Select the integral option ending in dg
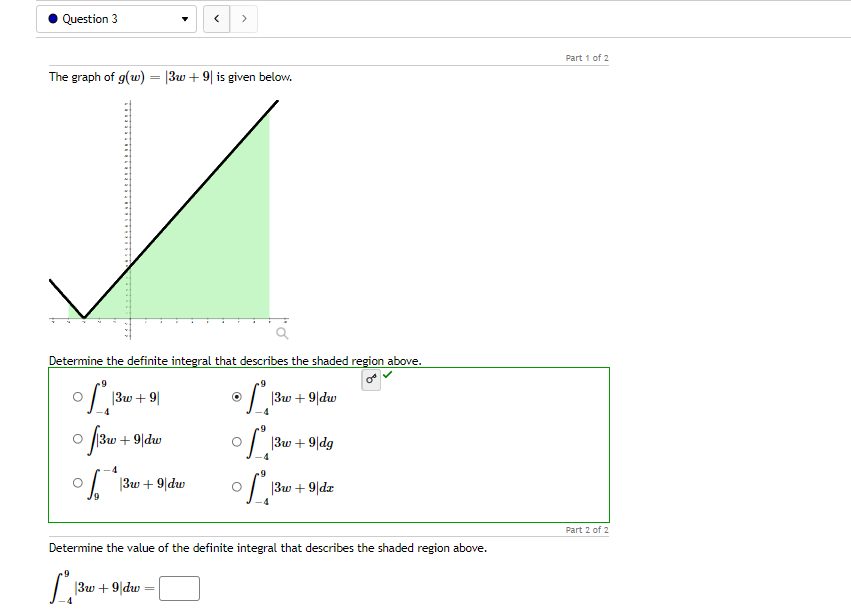 point(237,440)
